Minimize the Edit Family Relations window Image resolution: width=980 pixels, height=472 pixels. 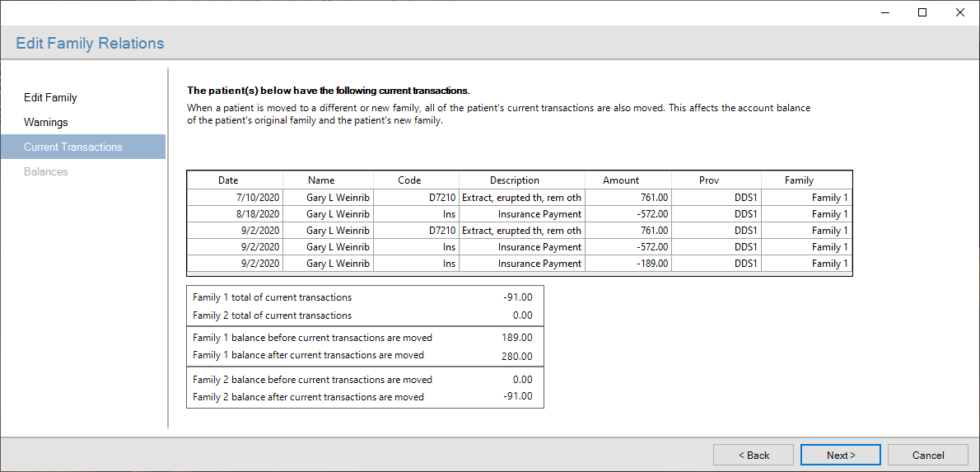(x=886, y=12)
